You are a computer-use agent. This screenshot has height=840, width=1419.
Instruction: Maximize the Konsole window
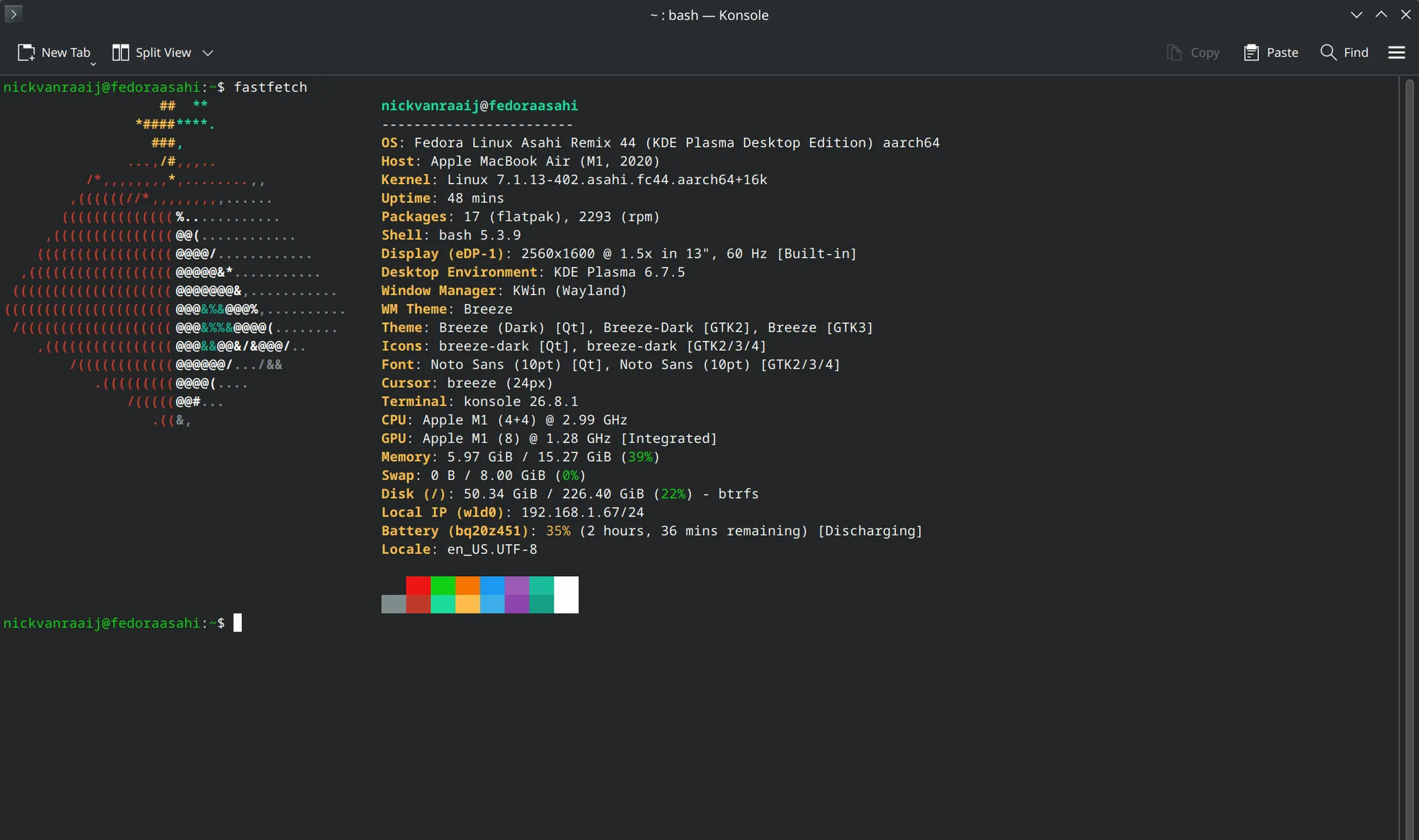pos(1381,15)
